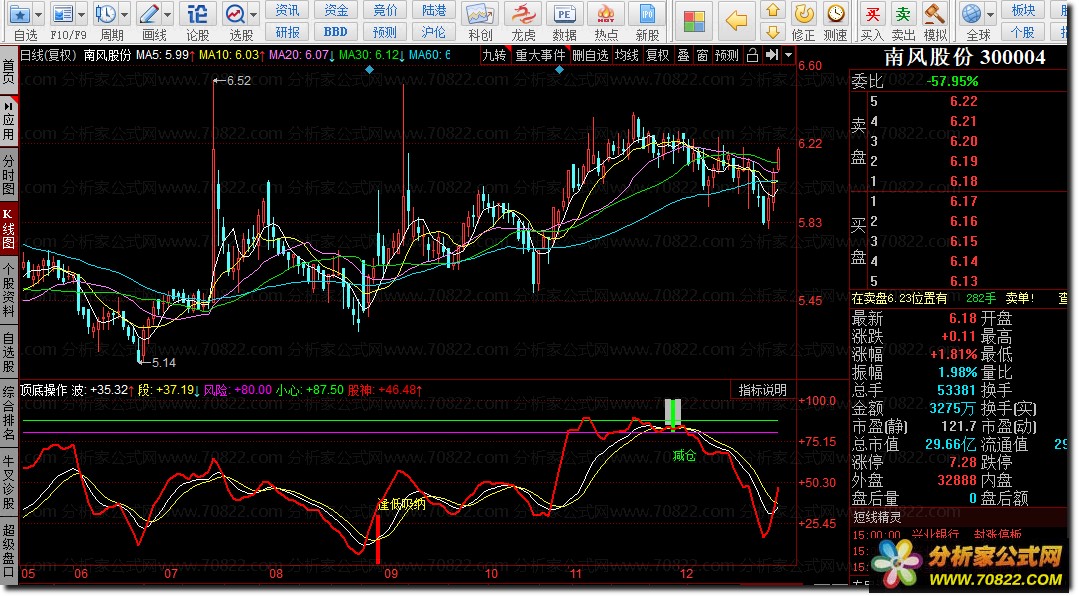Click the 资讯 news button
The image size is (1079, 596).
pyautogui.click(x=287, y=10)
